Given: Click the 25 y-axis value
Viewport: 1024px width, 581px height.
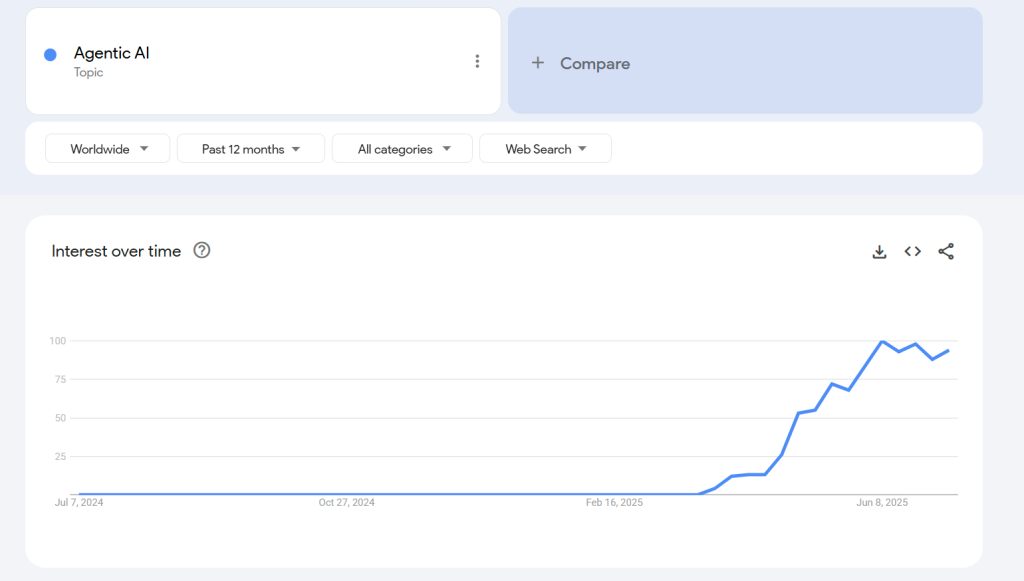Looking at the screenshot, I should point(61,456).
